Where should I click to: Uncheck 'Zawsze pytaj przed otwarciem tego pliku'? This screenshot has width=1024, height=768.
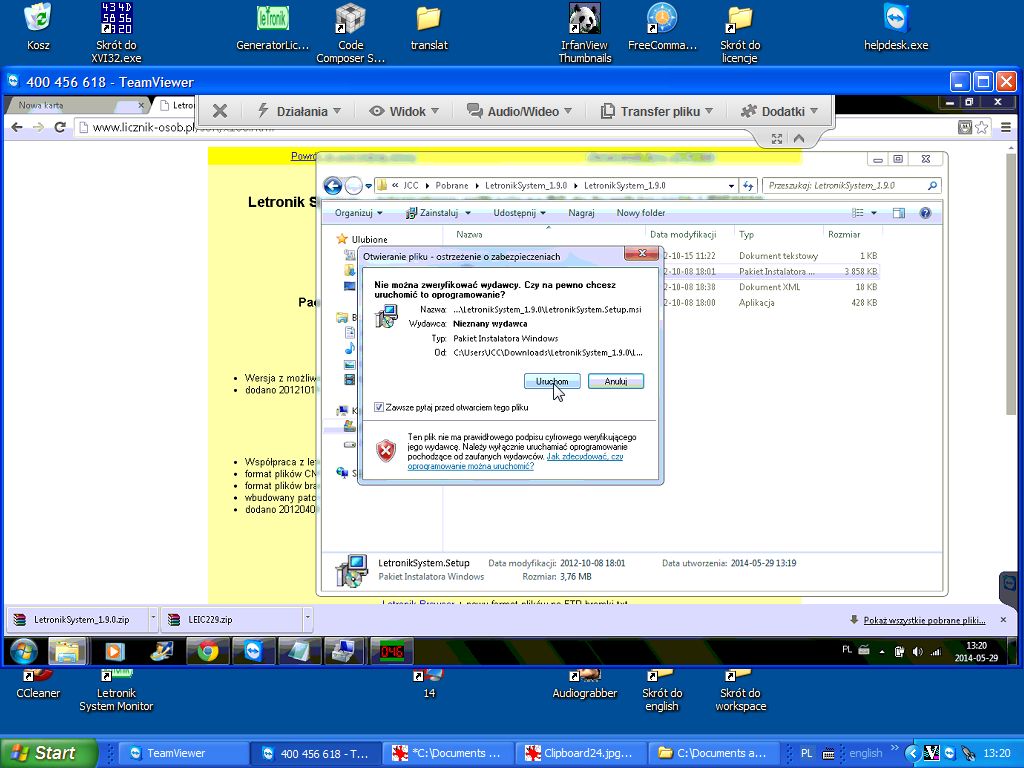pos(379,407)
